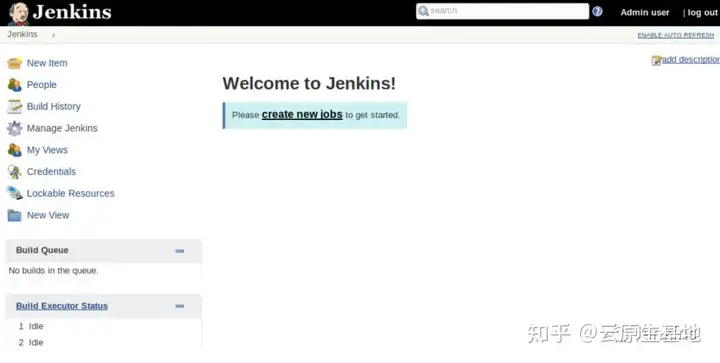Viewport: 720px width, 363px height.
Task: Click the My Views icon
Action: point(14,150)
